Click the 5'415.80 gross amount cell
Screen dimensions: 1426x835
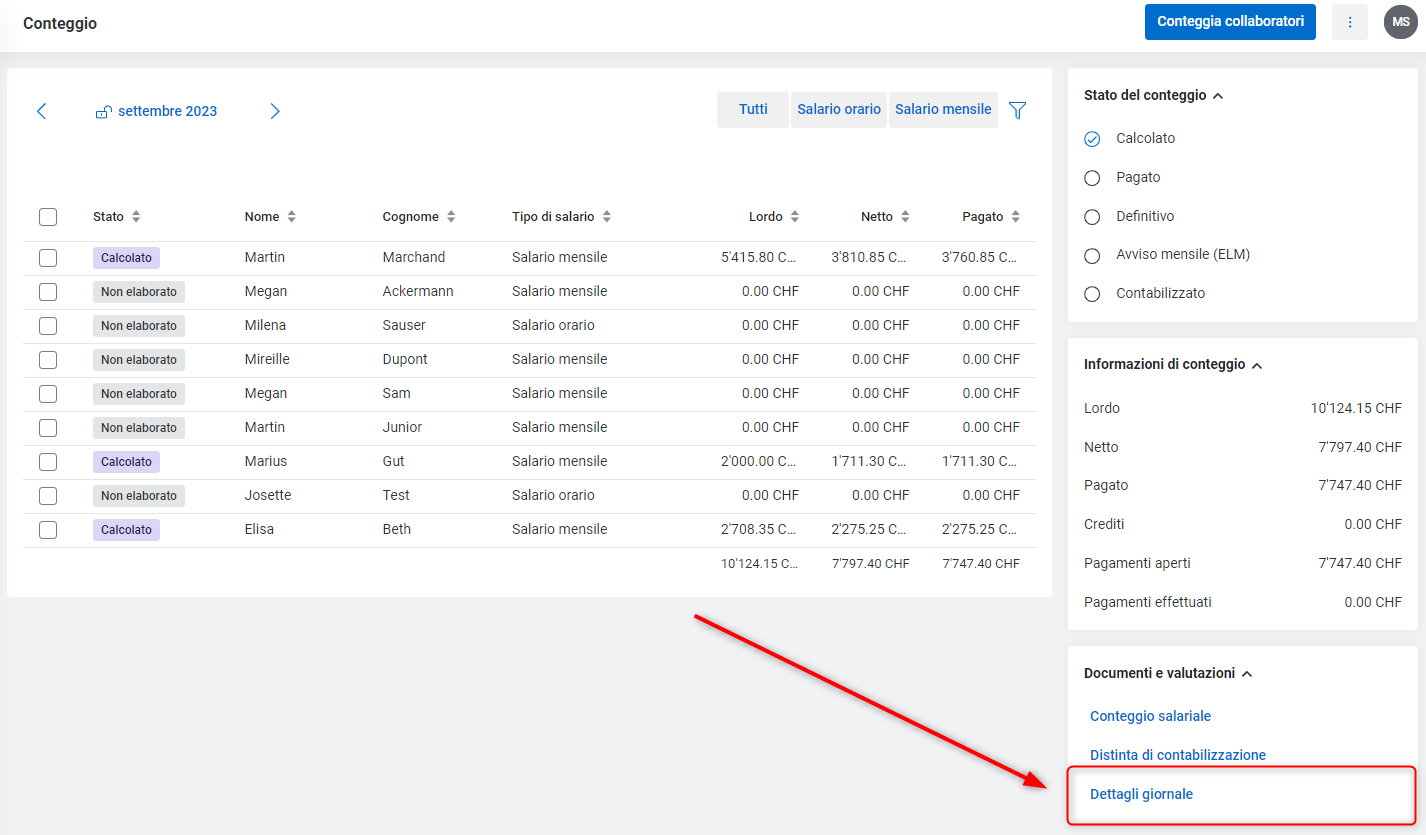(x=758, y=258)
